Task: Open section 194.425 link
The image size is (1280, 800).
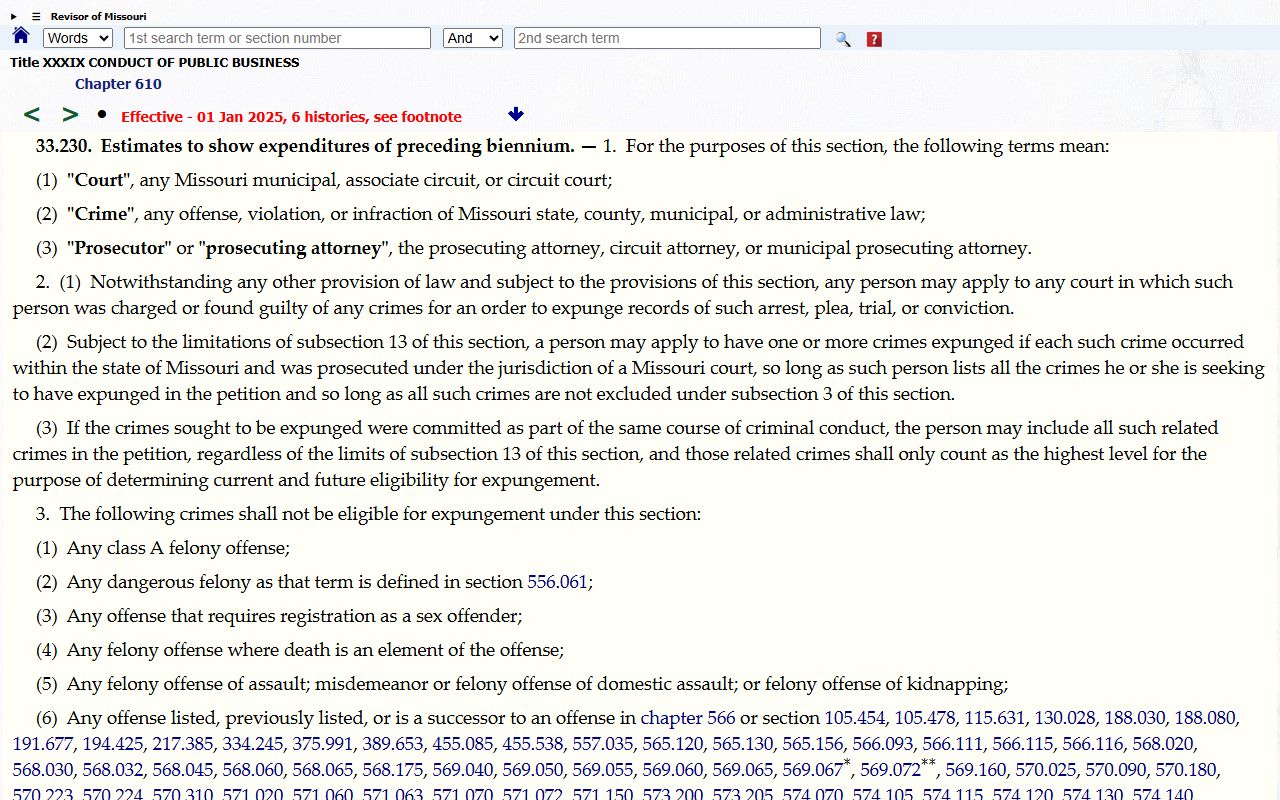Action: click(x=113, y=744)
